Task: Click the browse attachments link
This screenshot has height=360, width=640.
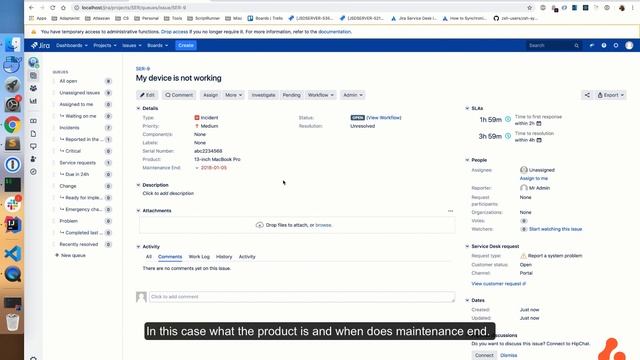Action: pyautogui.click(x=323, y=225)
